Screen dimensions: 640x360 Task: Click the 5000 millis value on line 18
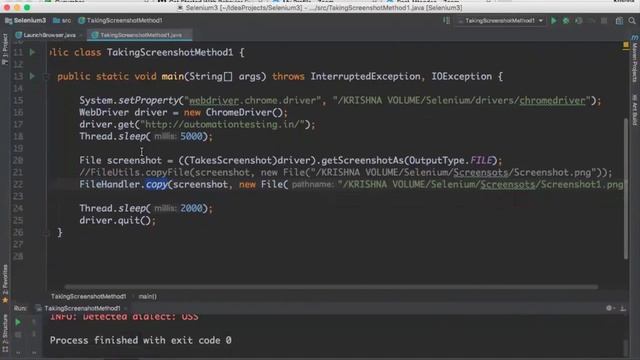(191, 136)
